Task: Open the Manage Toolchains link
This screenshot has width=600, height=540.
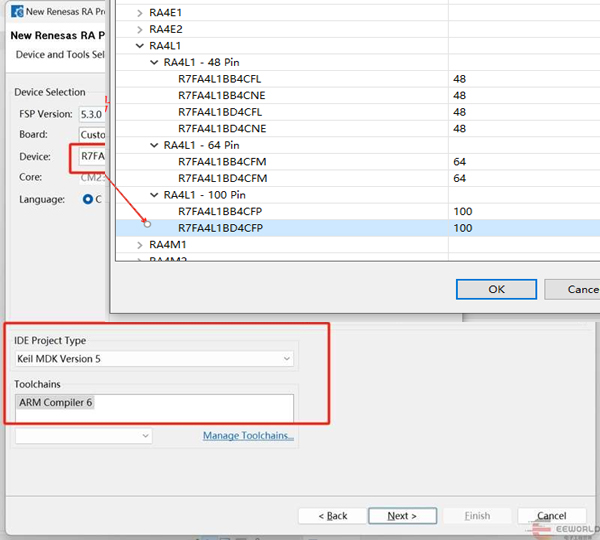Action: pos(248,436)
